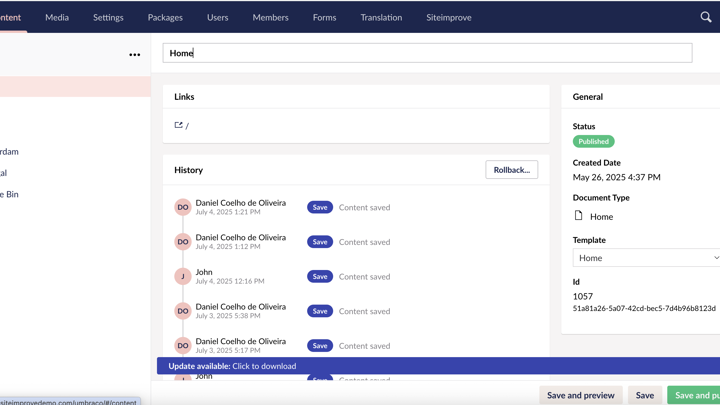The width and height of the screenshot is (720, 405).
Task: Click the Save badge on John's entry
Action: [x=320, y=277]
